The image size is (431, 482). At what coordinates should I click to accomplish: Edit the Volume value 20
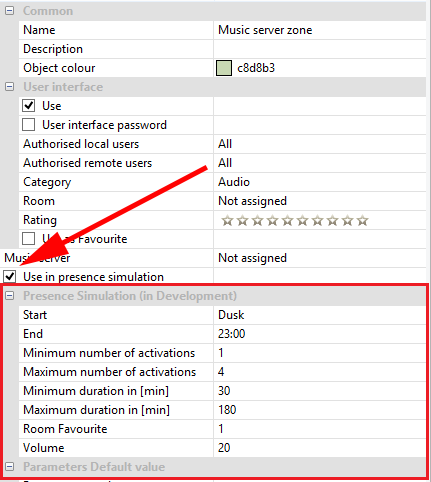319,448
